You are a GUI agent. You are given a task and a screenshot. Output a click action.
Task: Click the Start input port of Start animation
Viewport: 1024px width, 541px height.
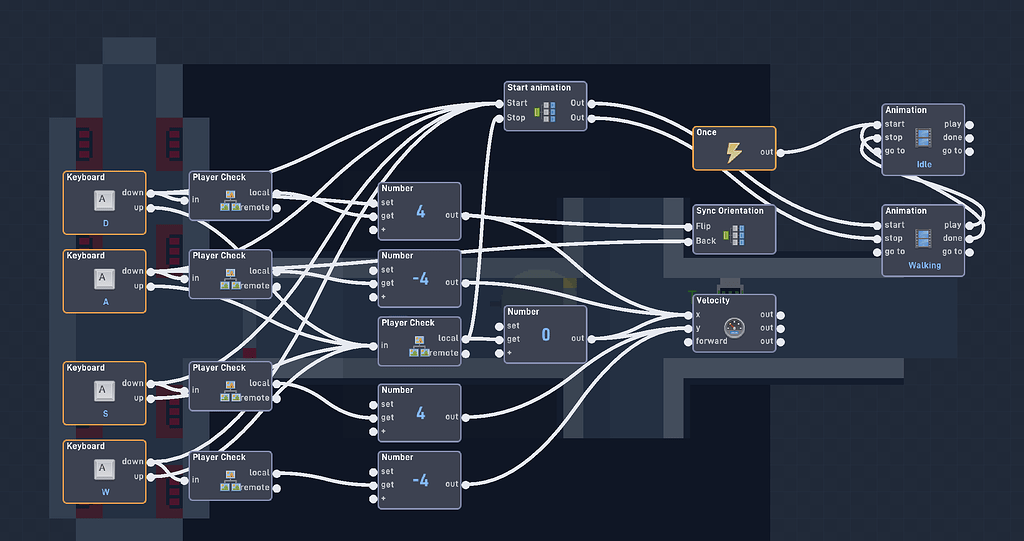tap(500, 103)
